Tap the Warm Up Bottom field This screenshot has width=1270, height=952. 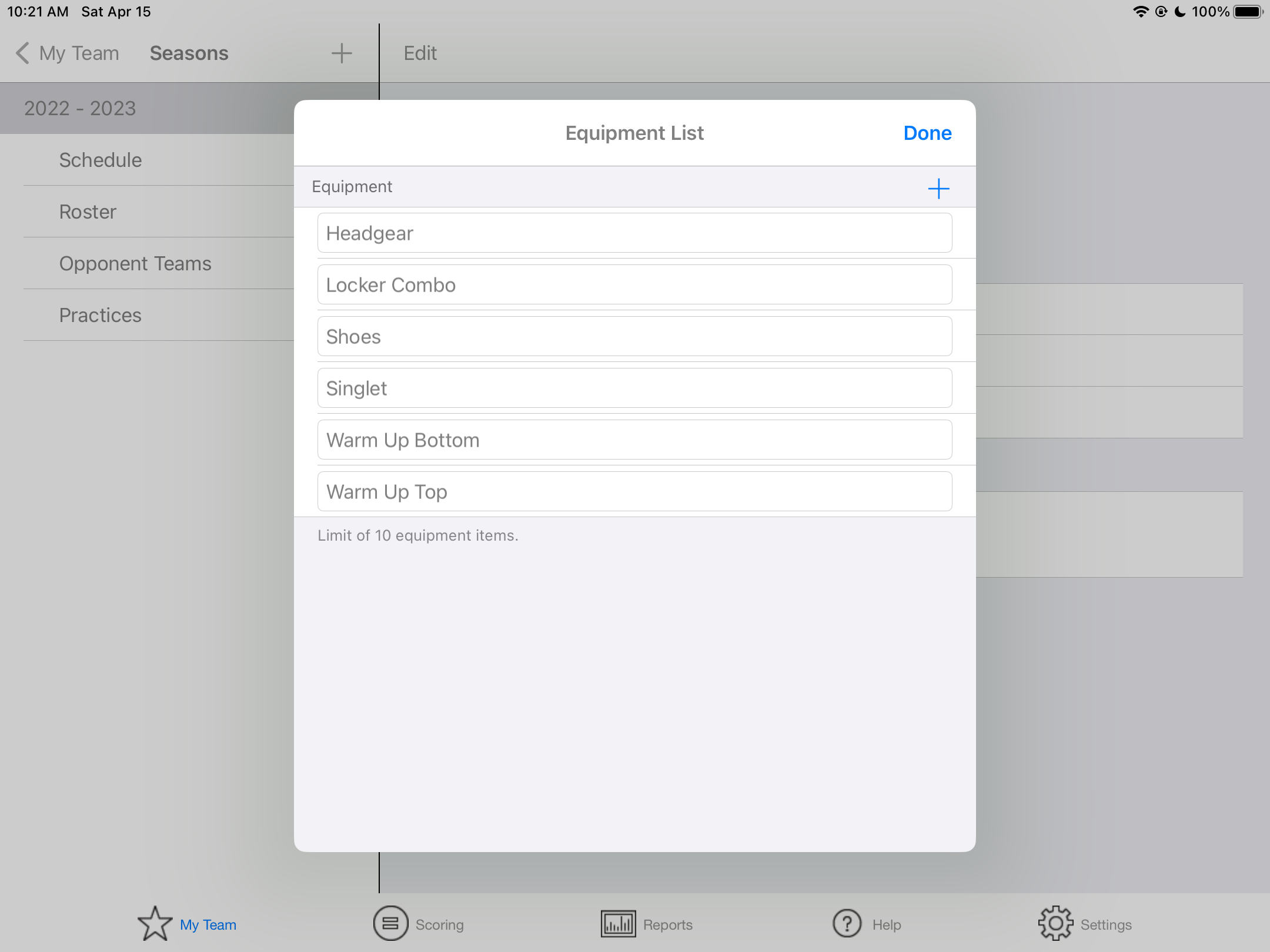[634, 440]
